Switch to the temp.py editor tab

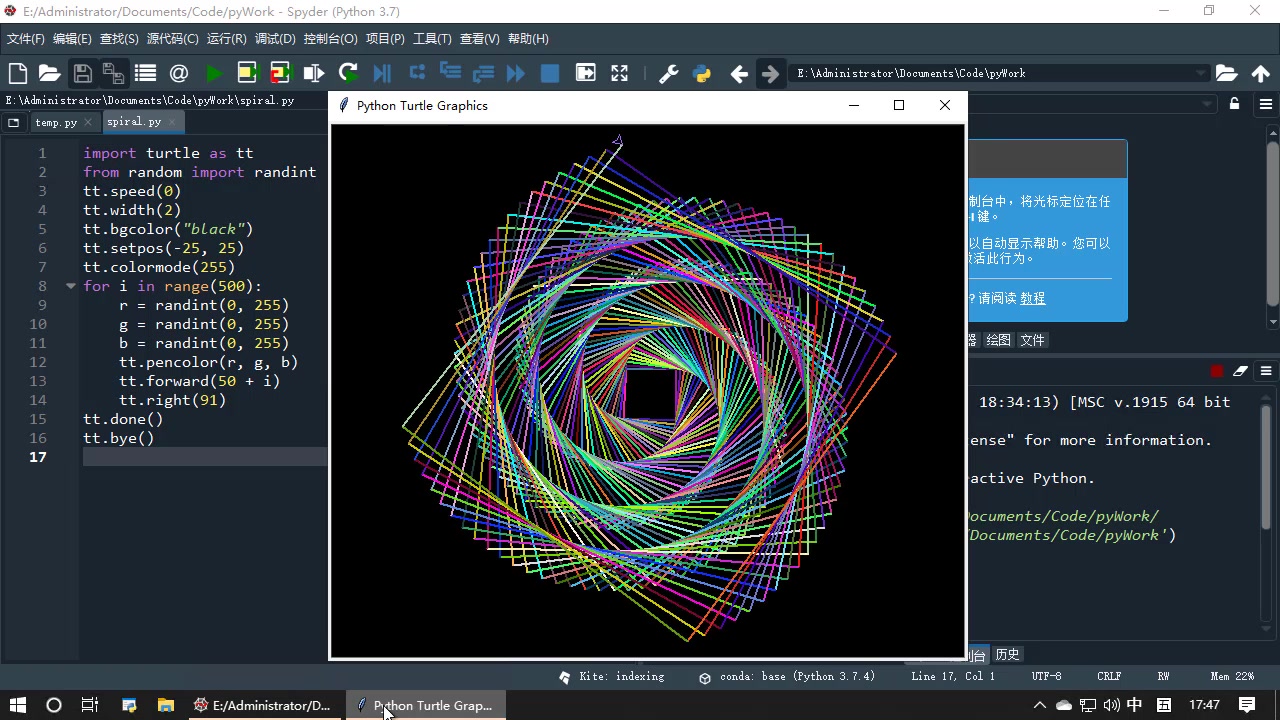point(55,122)
